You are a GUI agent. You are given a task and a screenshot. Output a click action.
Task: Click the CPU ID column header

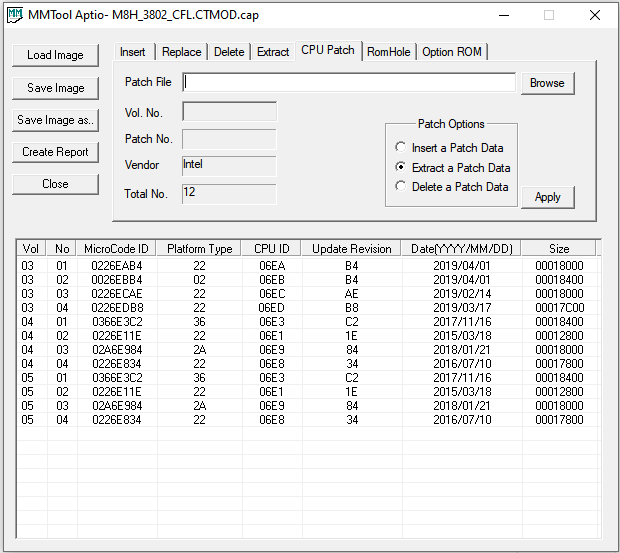[272, 249]
